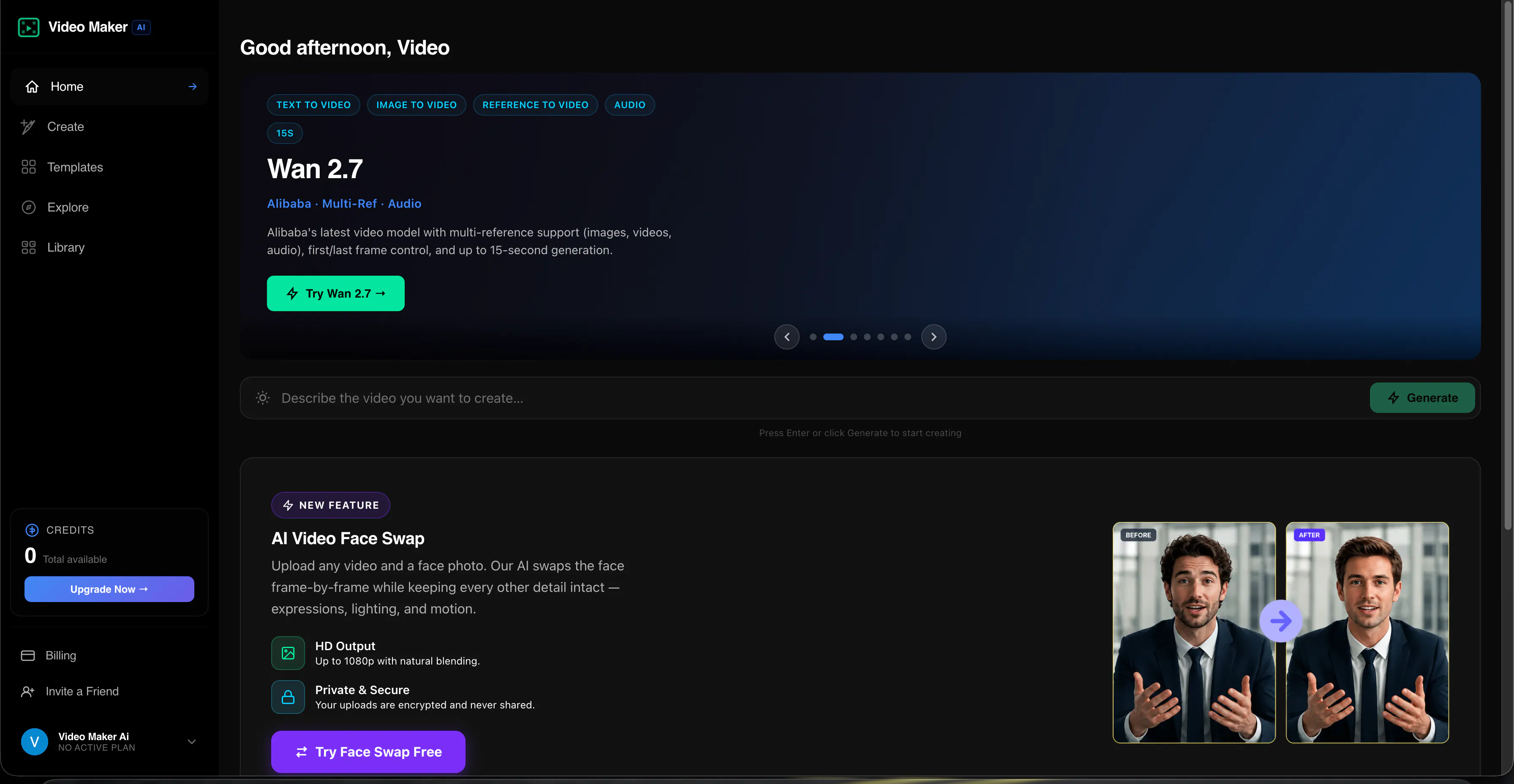The height and width of the screenshot is (784, 1514).
Task: Click the Create wand icon
Action: 28,126
